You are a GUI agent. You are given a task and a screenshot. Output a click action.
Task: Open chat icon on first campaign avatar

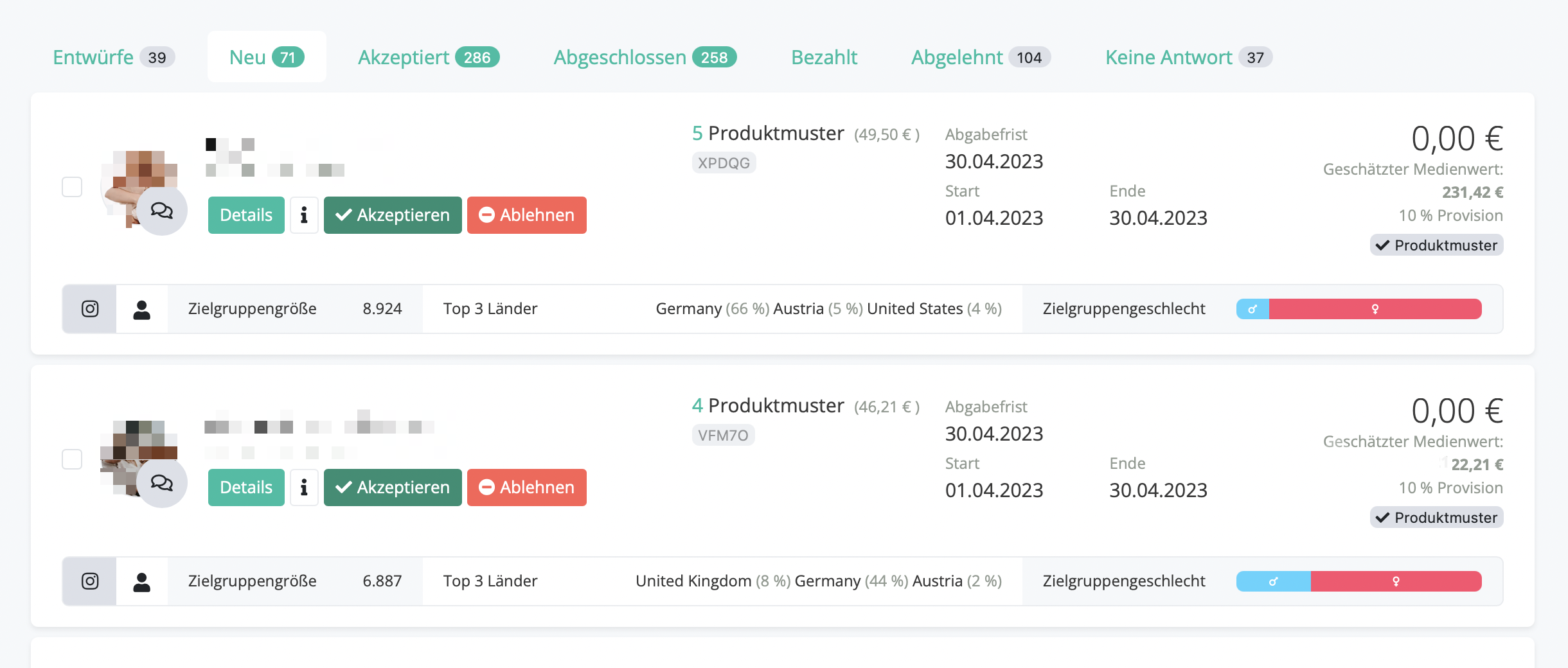pos(162,211)
